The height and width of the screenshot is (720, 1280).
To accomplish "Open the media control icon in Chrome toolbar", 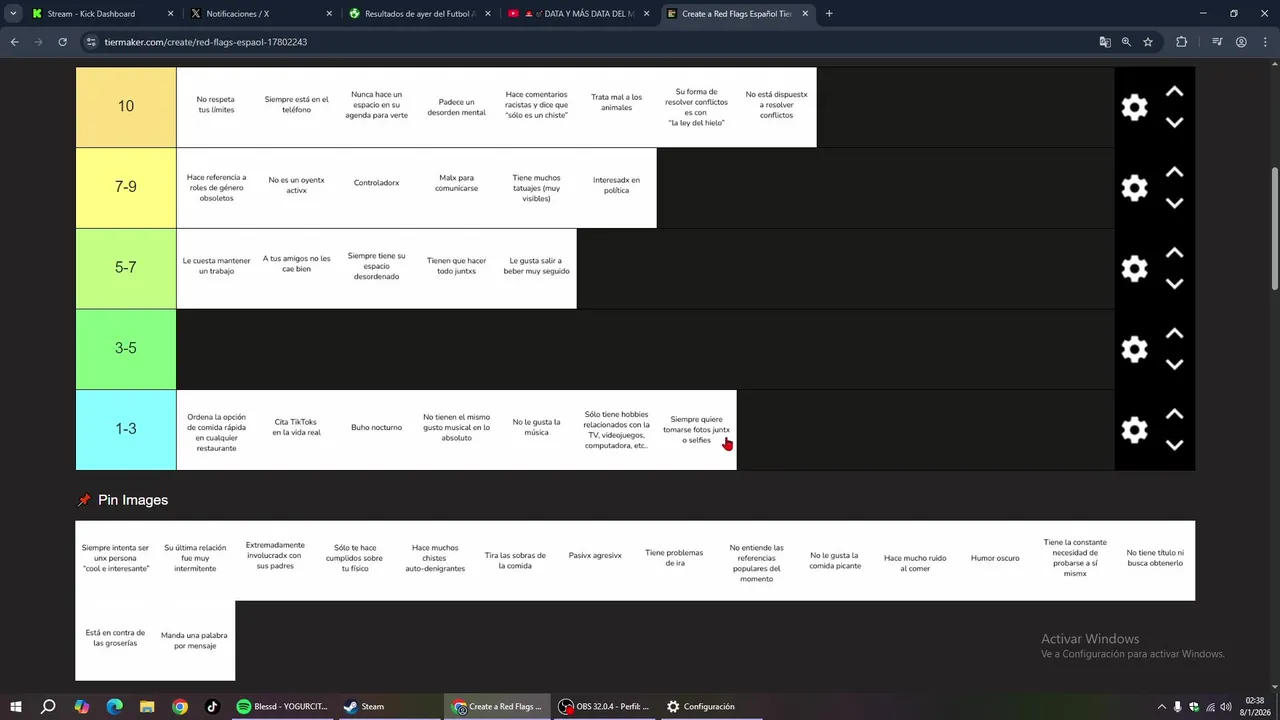I will [1217, 42].
